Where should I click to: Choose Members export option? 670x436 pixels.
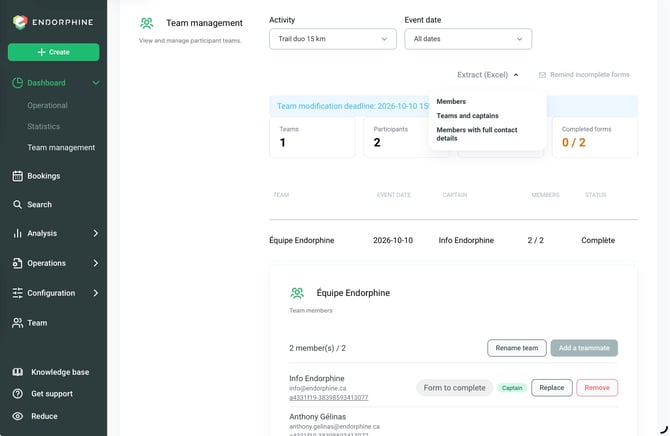(451, 101)
